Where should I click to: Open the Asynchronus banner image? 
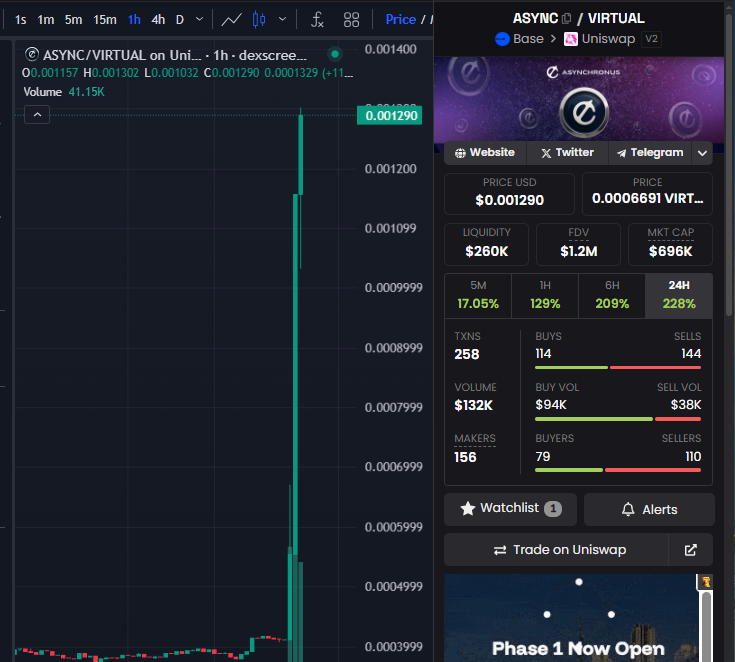579,99
